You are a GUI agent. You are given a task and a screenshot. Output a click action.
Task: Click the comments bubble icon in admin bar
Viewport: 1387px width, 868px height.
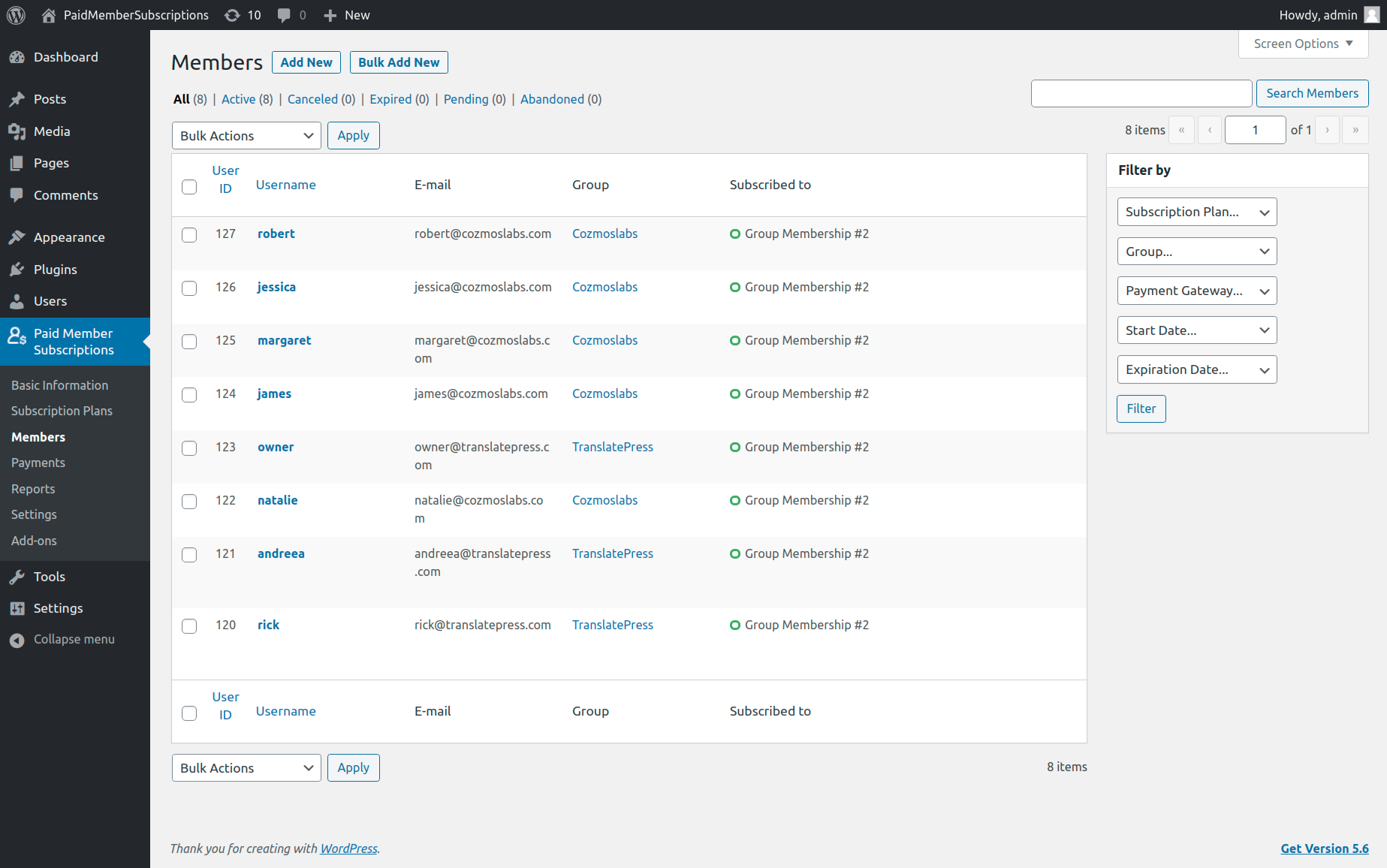point(284,15)
